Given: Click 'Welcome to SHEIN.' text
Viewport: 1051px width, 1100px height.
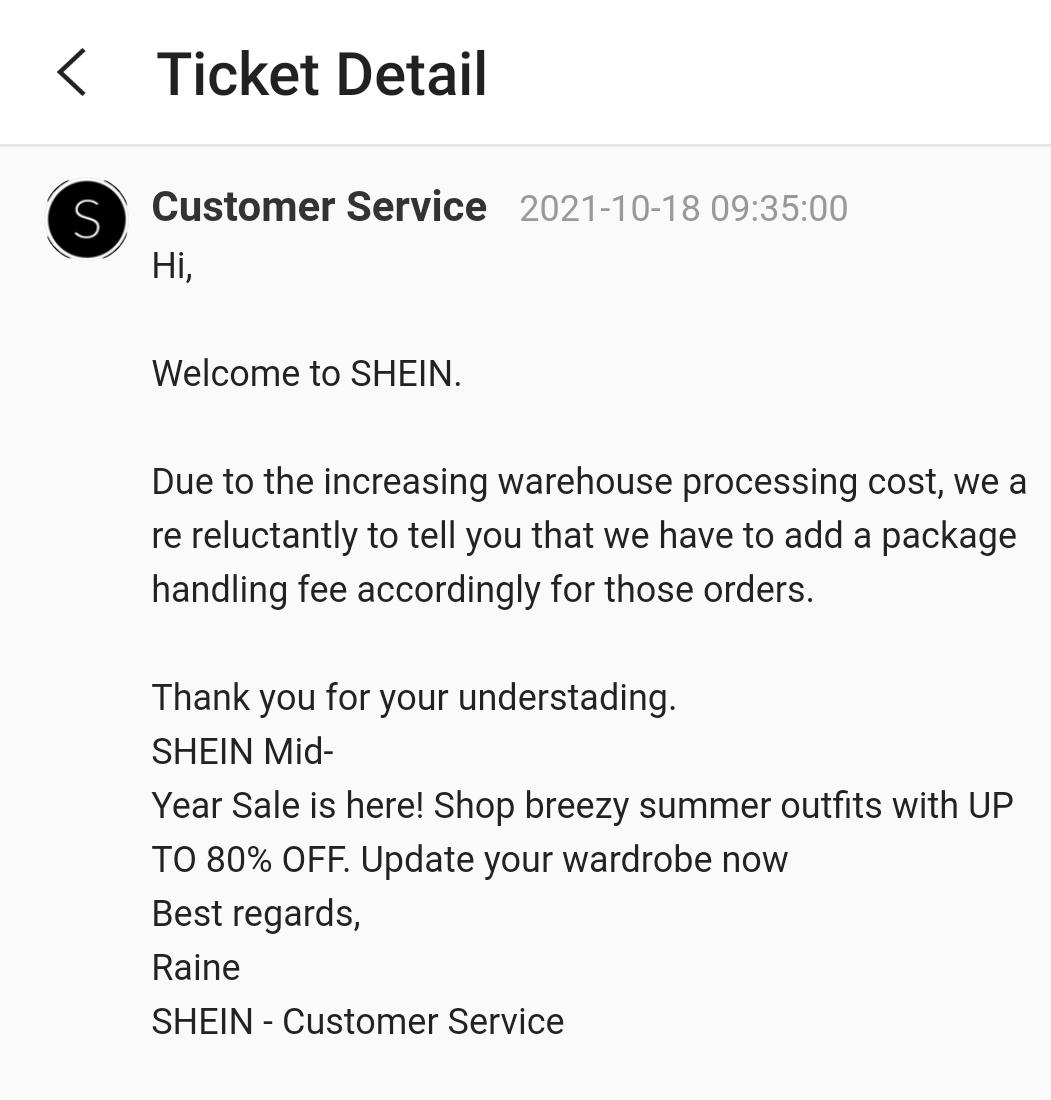Looking at the screenshot, I should 306,372.
